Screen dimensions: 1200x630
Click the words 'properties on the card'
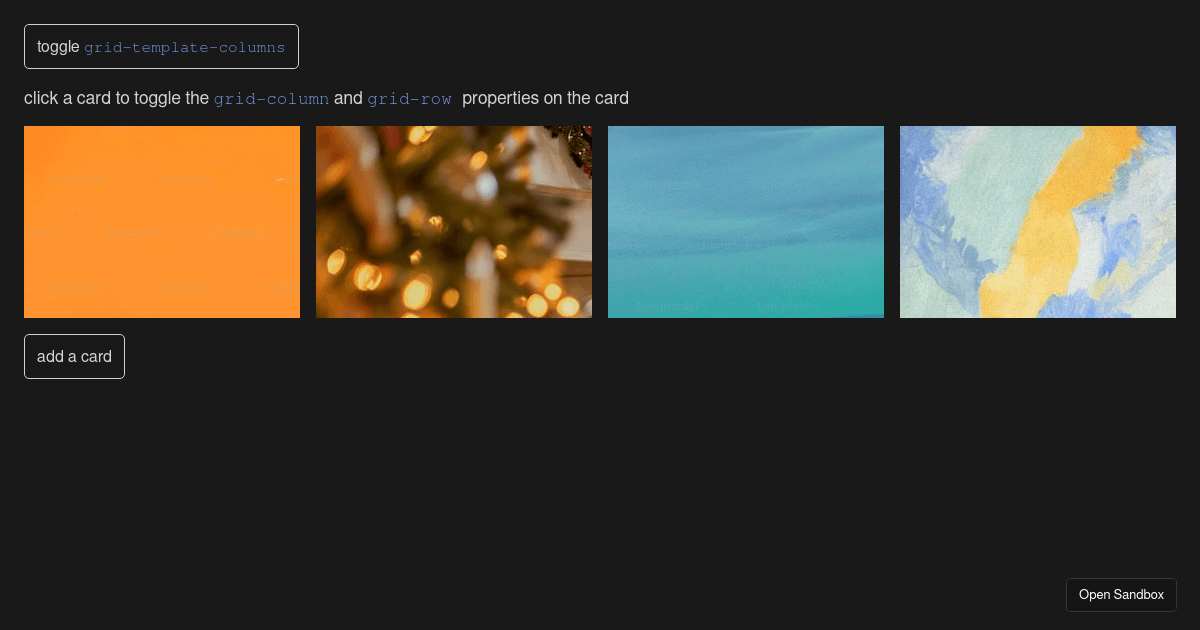(x=545, y=99)
